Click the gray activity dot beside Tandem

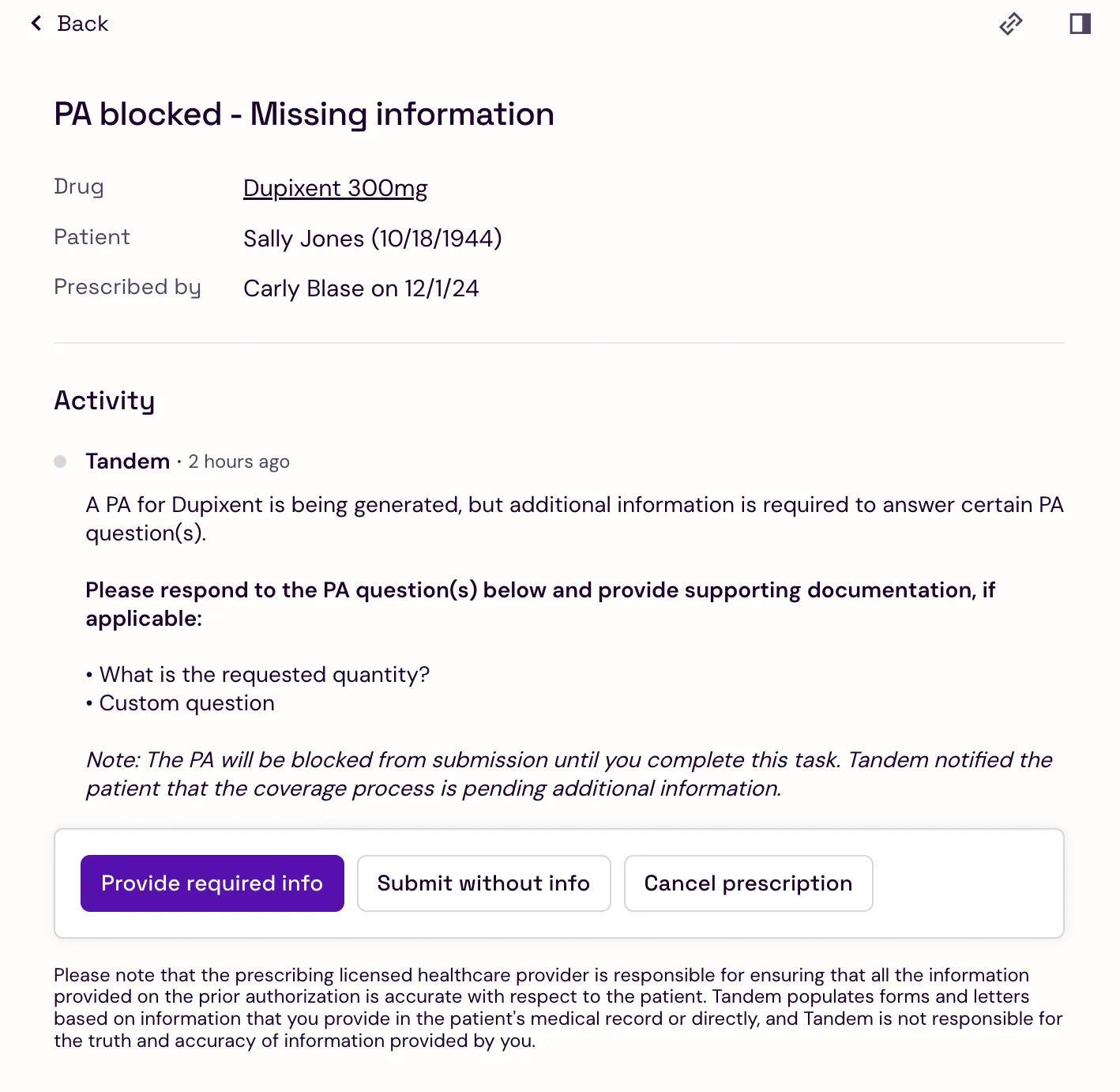click(60, 461)
